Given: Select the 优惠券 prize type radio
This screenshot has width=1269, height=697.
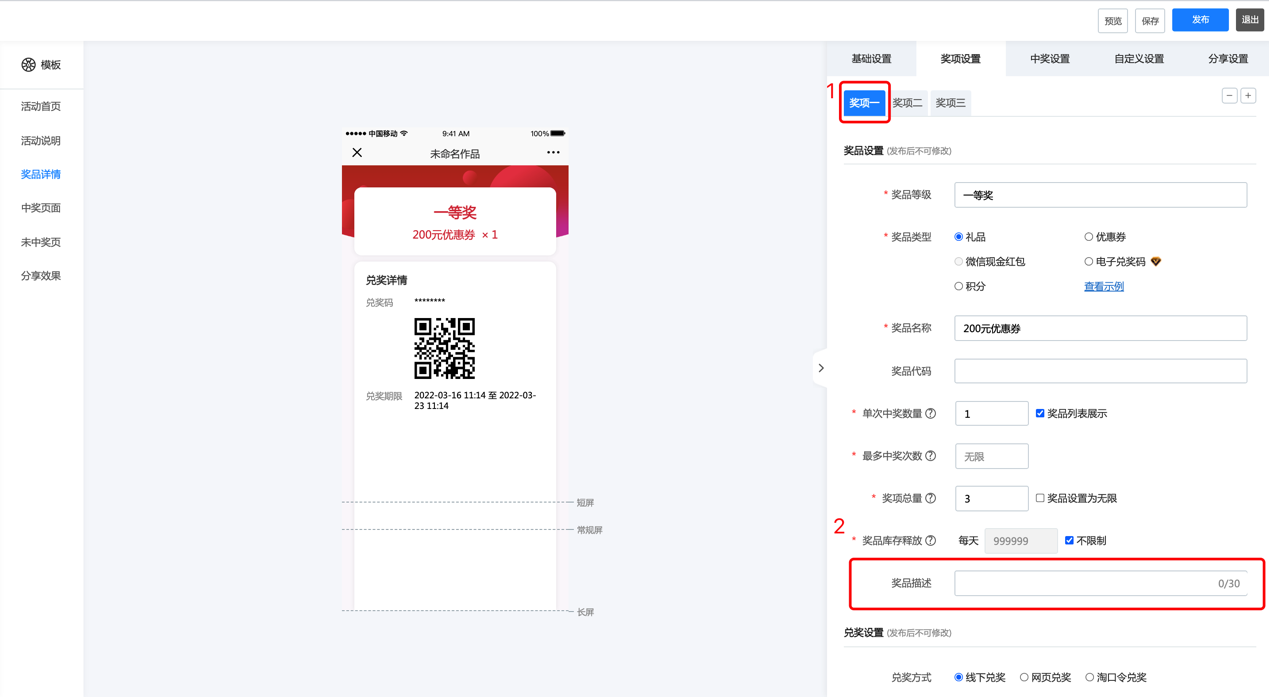Looking at the screenshot, I should coord(1089,237).
